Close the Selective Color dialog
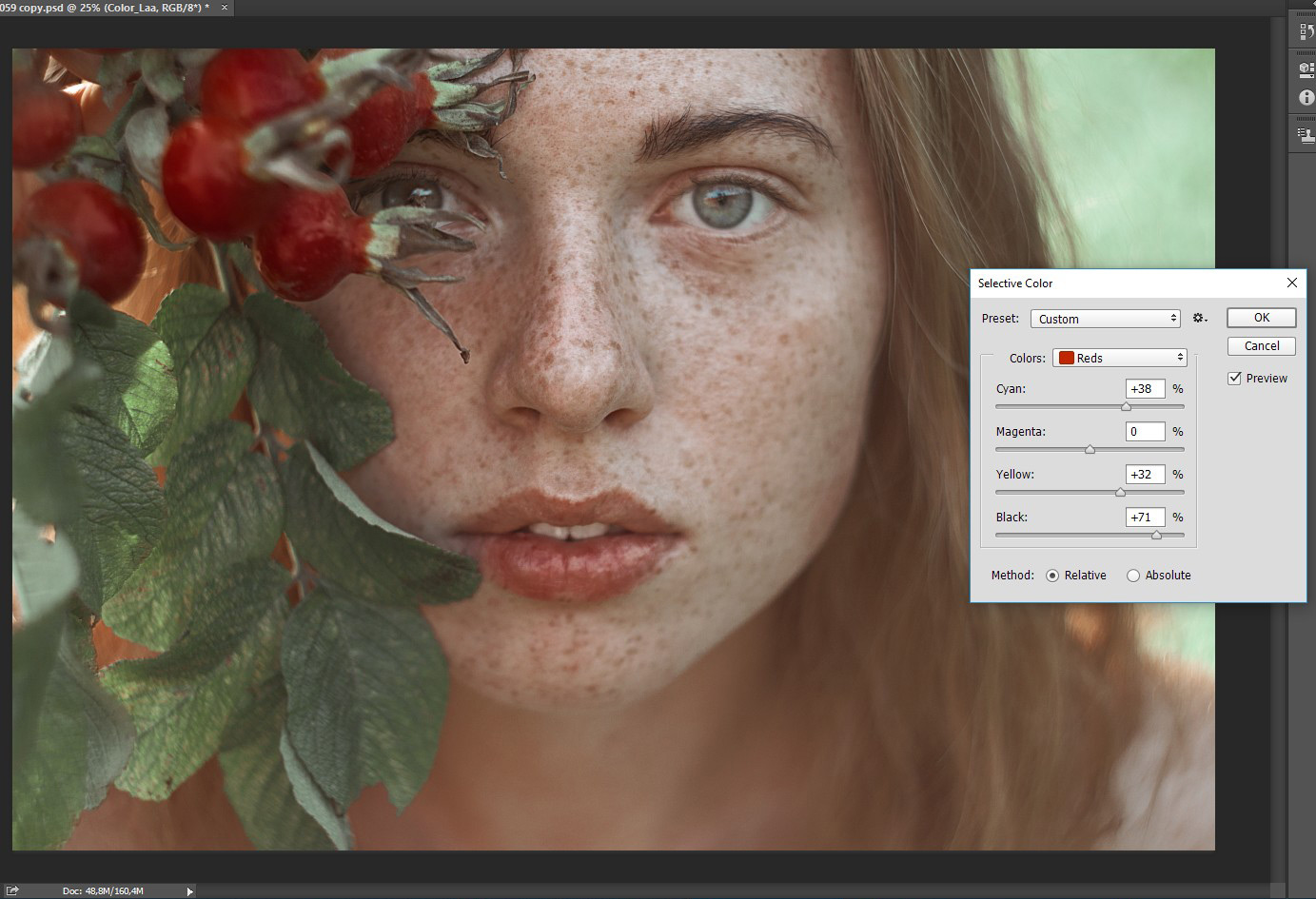This screenshot has width=1316, height=899. click(x=1291, y=283)
